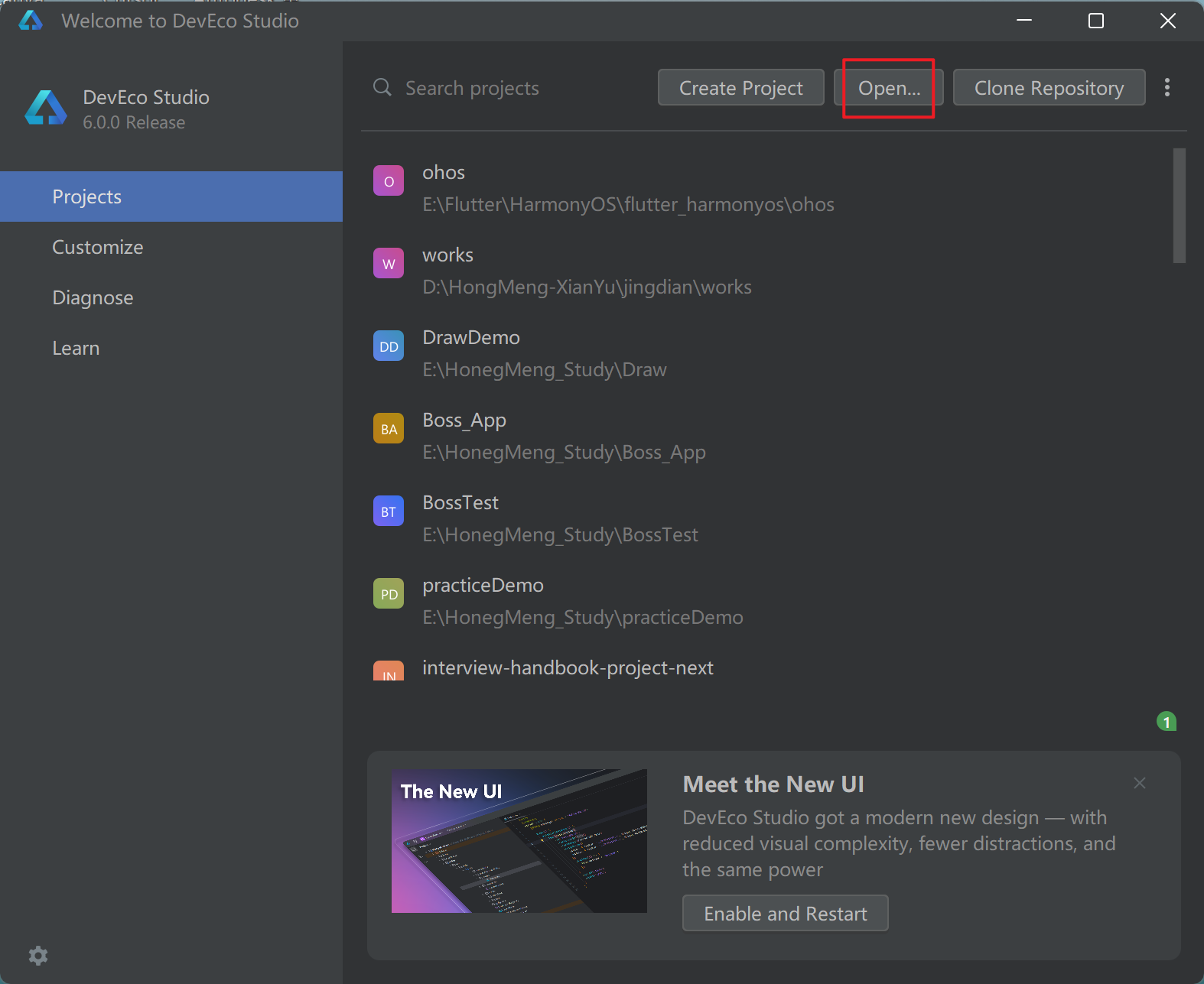Select the Projects tab
The image size is (1204, 984).
click(171, 196)
